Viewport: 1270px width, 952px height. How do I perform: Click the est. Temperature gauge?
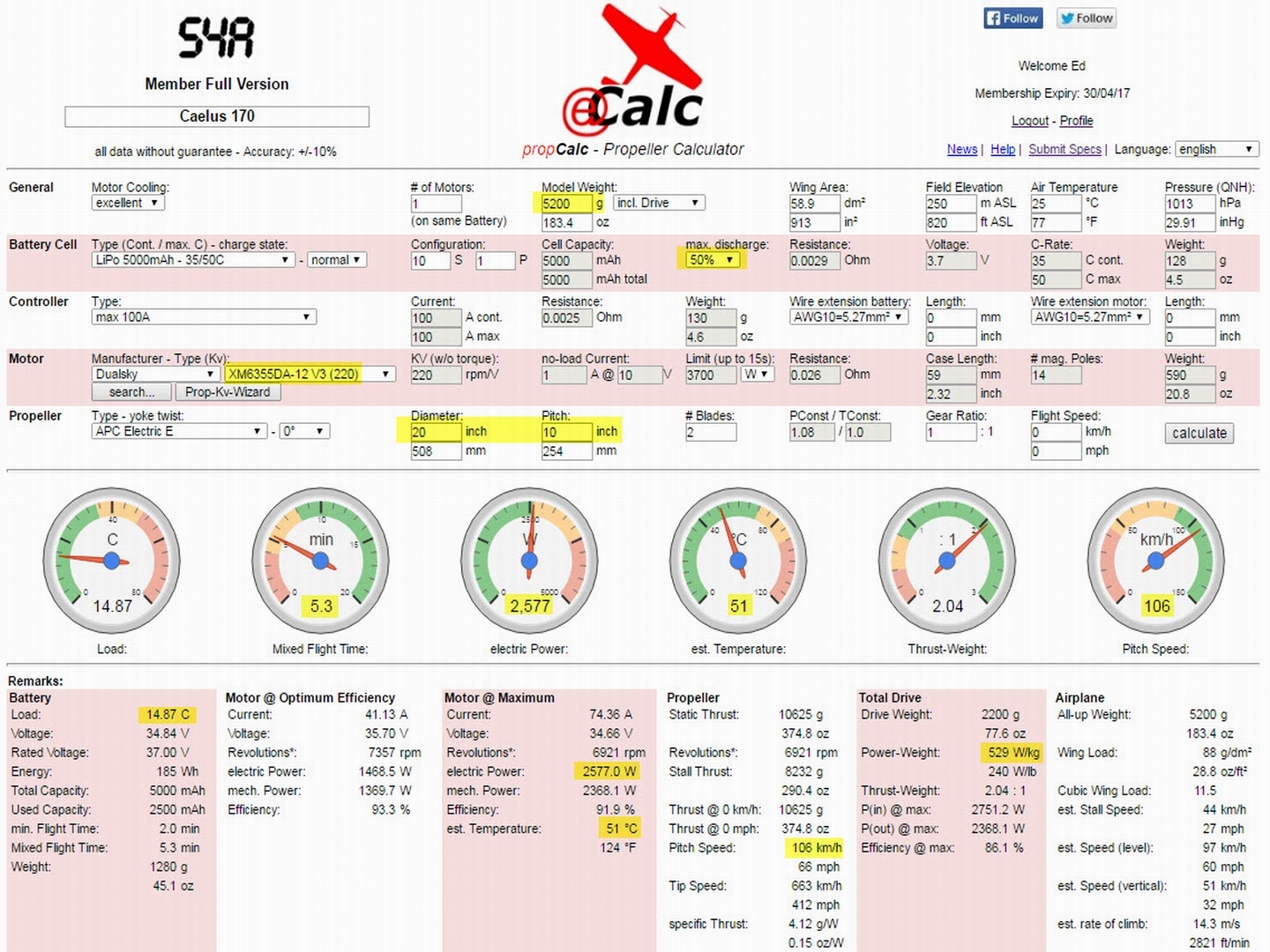738,560
